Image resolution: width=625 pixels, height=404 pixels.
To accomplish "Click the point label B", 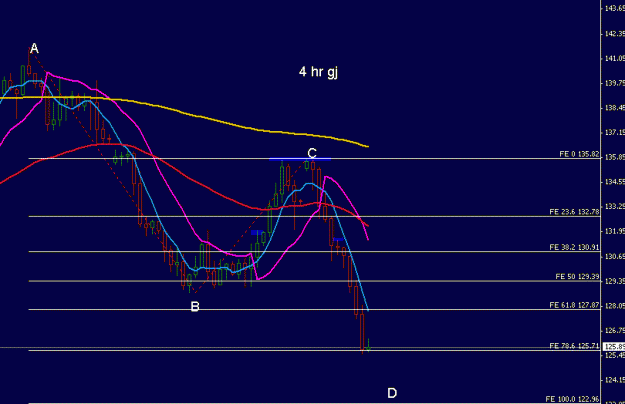I will [x=195, y=306].
